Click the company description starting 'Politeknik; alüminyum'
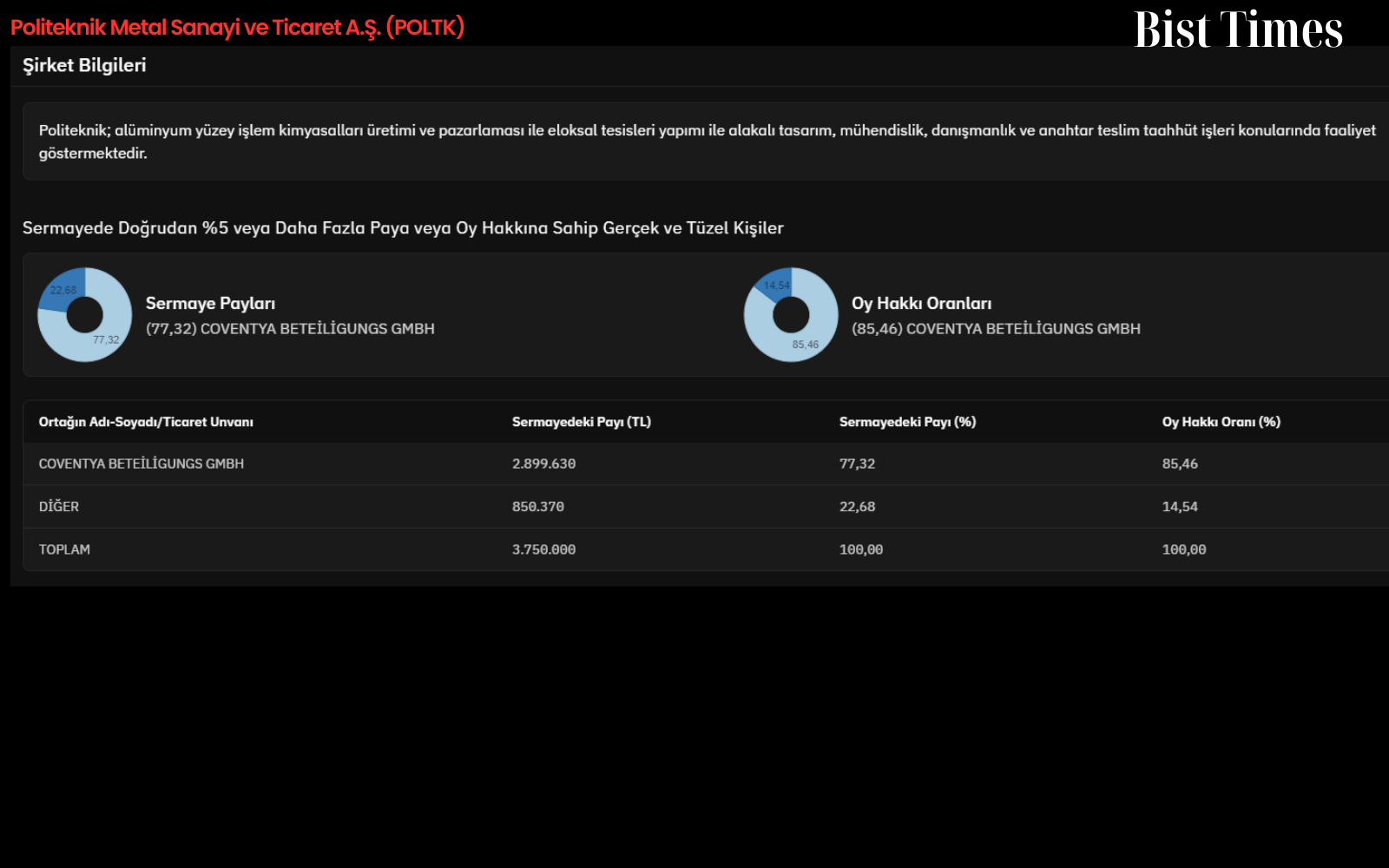This screenshot has width=1389, height=868. coord(707,141)
